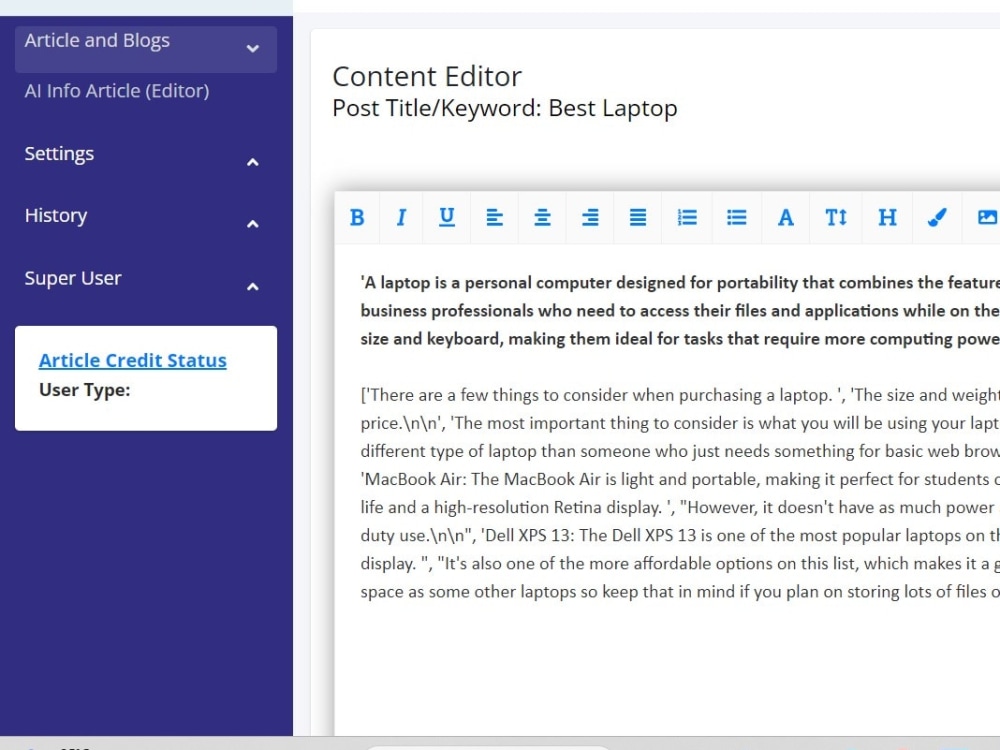Pick text color with the brush icon
Image resolution: width=1000 pixels, height=750 pixels.
936,217
